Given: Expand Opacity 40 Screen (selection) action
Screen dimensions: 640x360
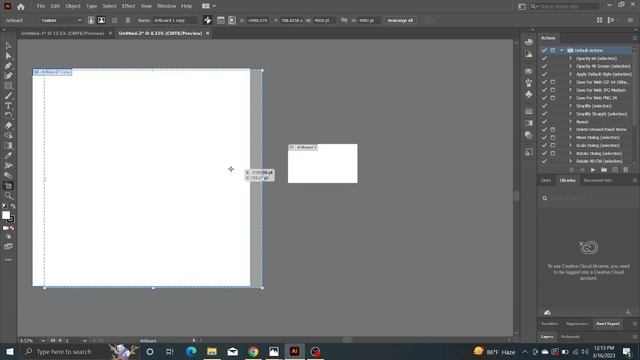Looking at the screenshot, I should [571, 66].
